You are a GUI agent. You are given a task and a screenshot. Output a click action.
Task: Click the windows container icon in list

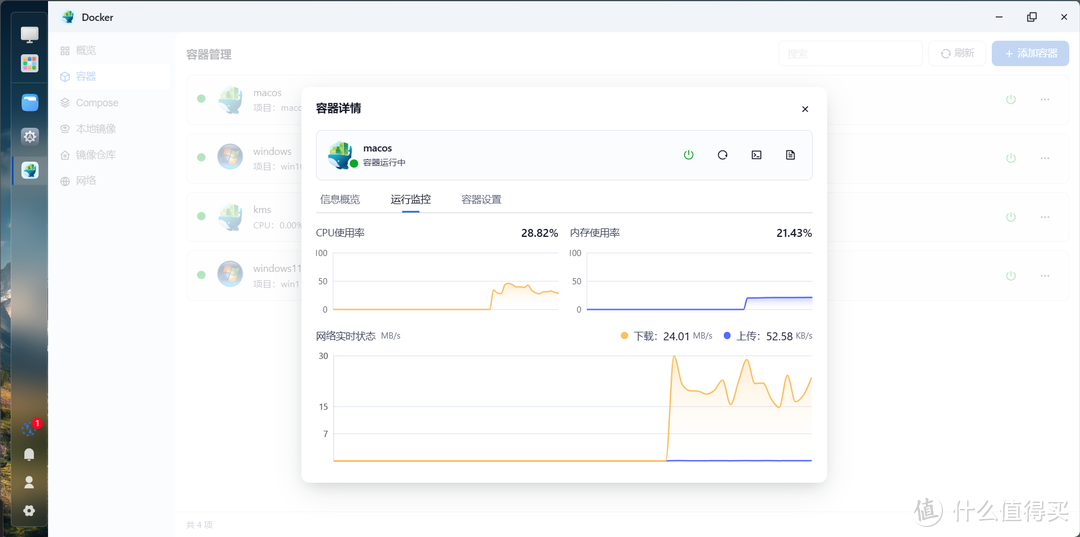pos(230,156)
